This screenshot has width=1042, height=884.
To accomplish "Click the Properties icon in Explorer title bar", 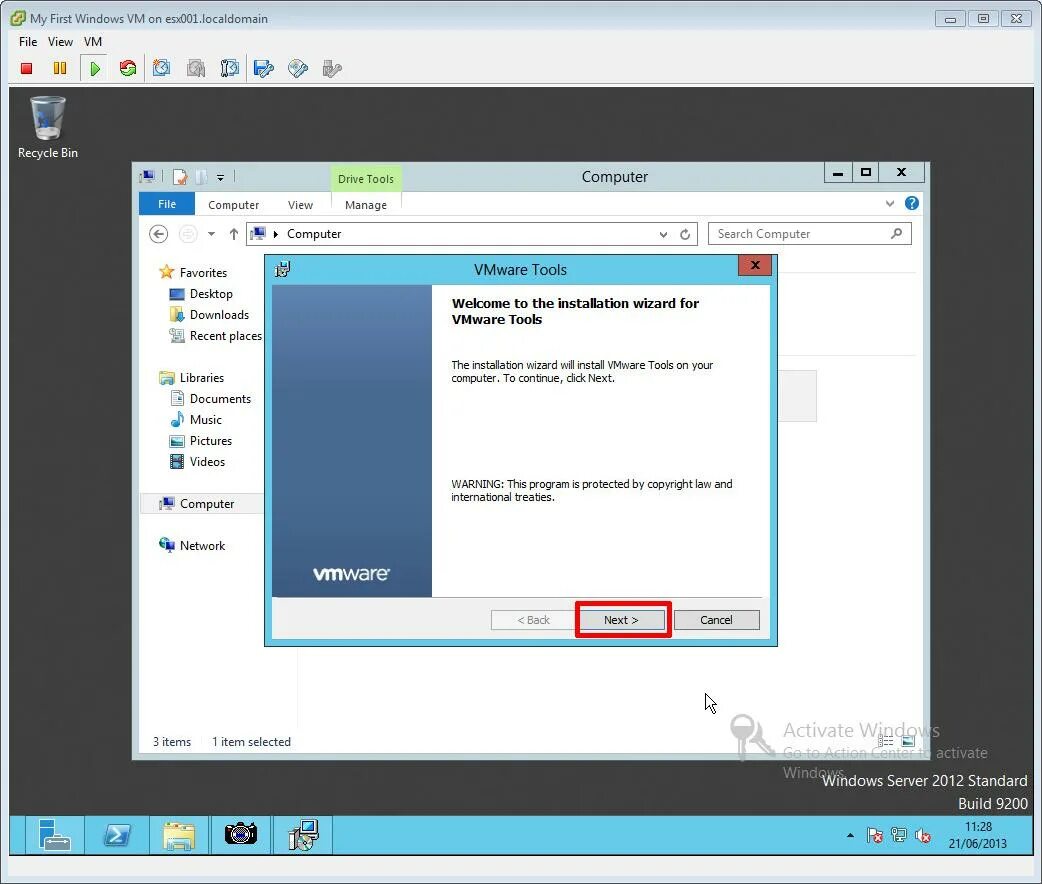I will coord(180,177).
